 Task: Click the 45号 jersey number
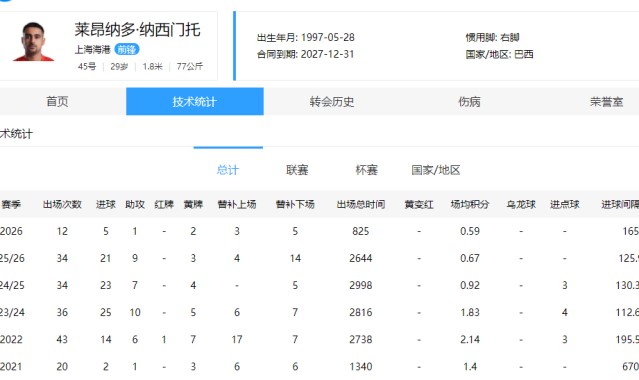(87, 66)
